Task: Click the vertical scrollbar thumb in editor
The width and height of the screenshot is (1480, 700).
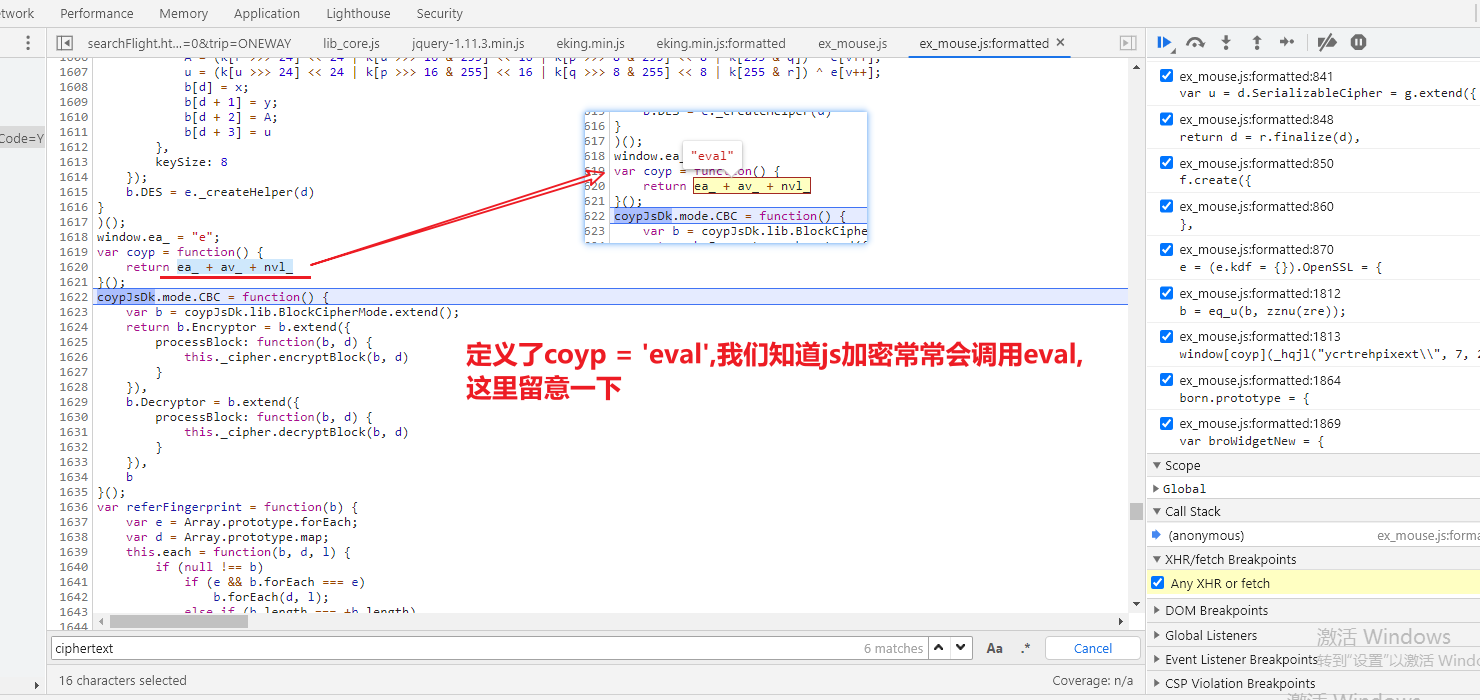Action: click(1136, 511)
